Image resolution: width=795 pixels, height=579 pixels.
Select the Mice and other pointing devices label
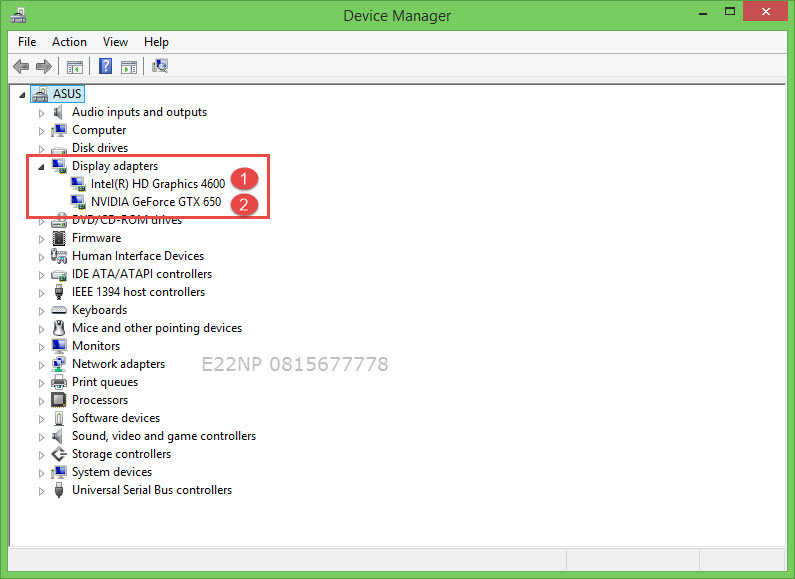tap(157, 328)
